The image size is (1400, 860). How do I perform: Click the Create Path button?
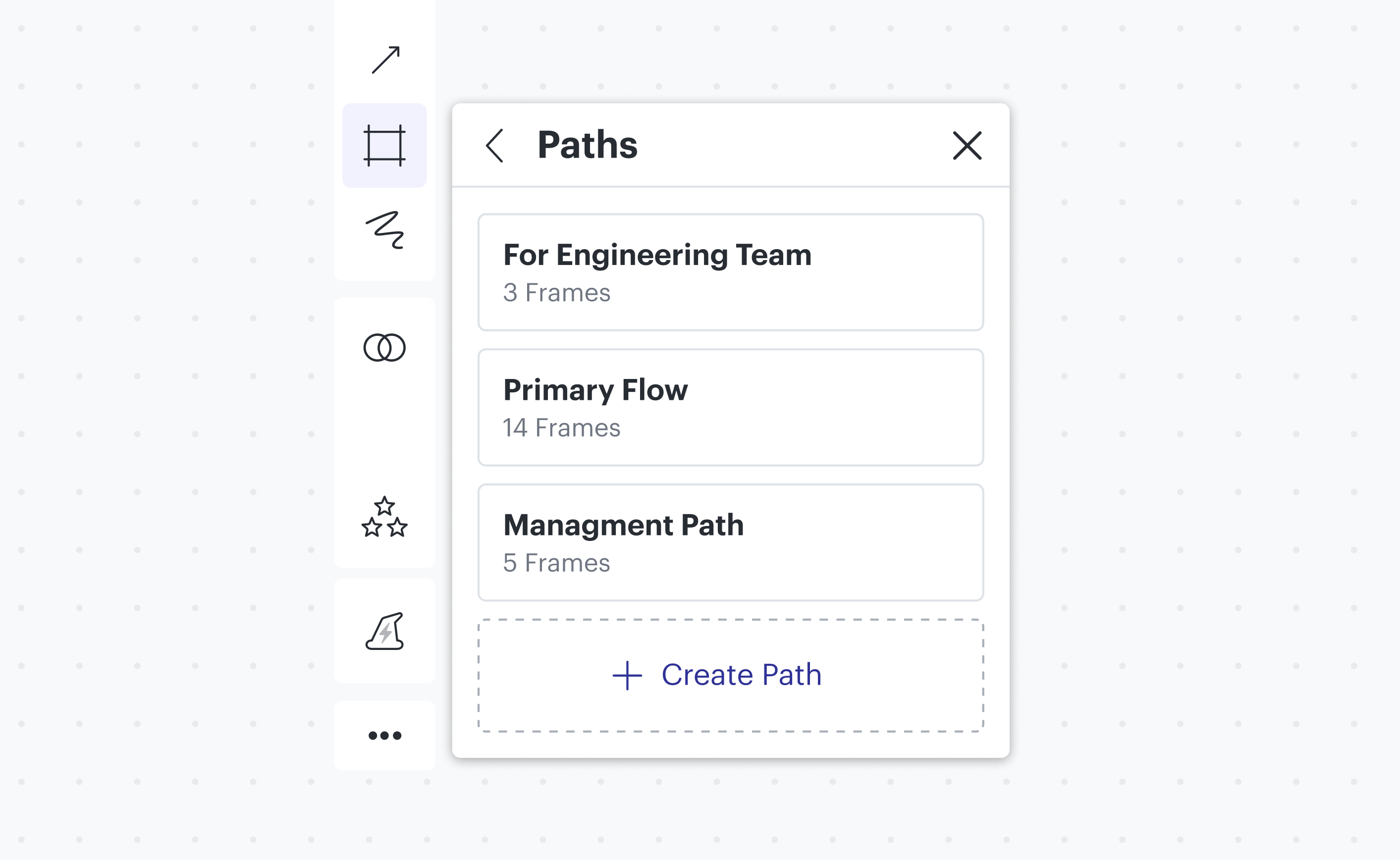(x=730, y=675)
